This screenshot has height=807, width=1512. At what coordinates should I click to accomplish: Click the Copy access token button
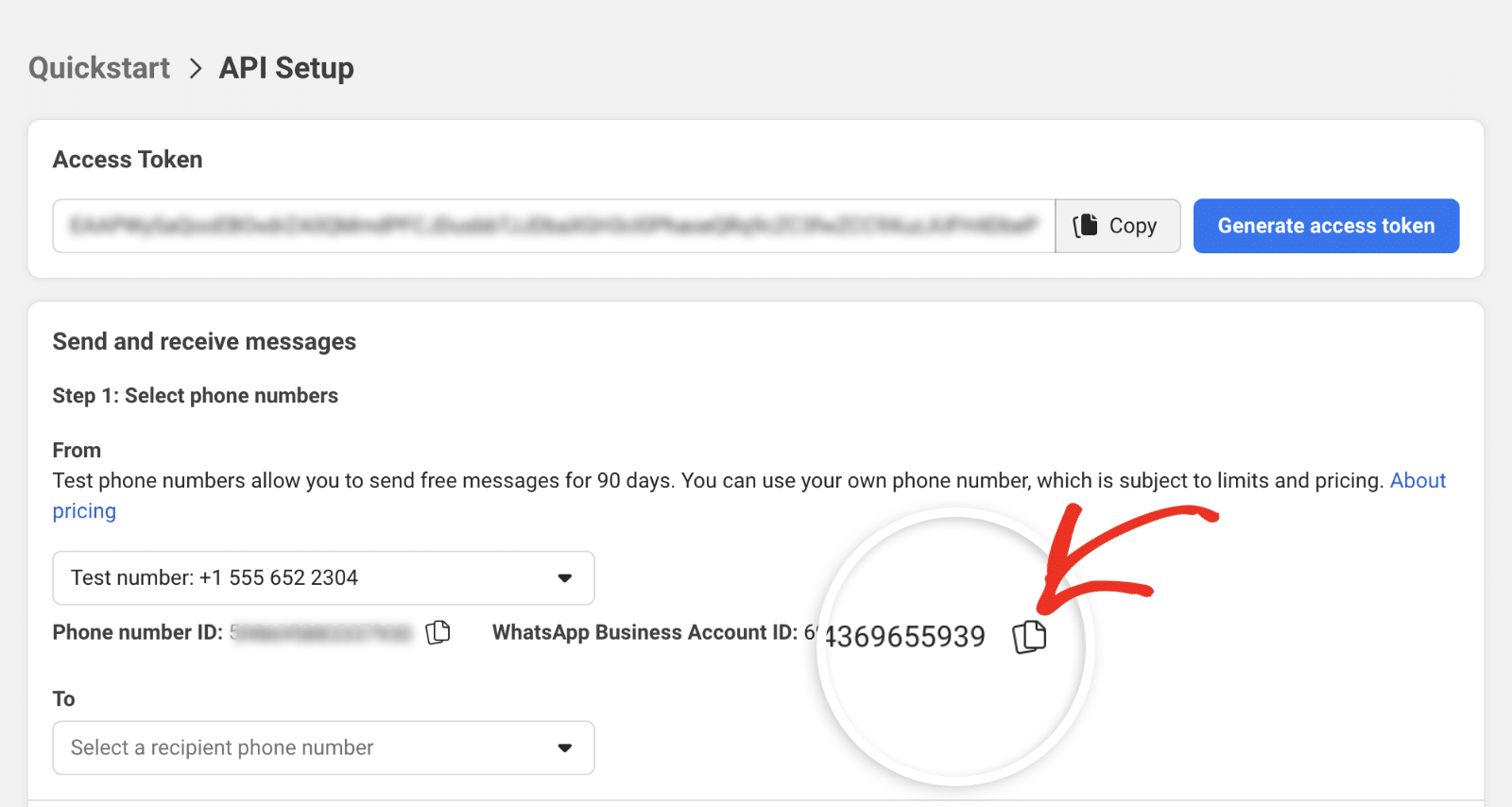click(1118, 226)
